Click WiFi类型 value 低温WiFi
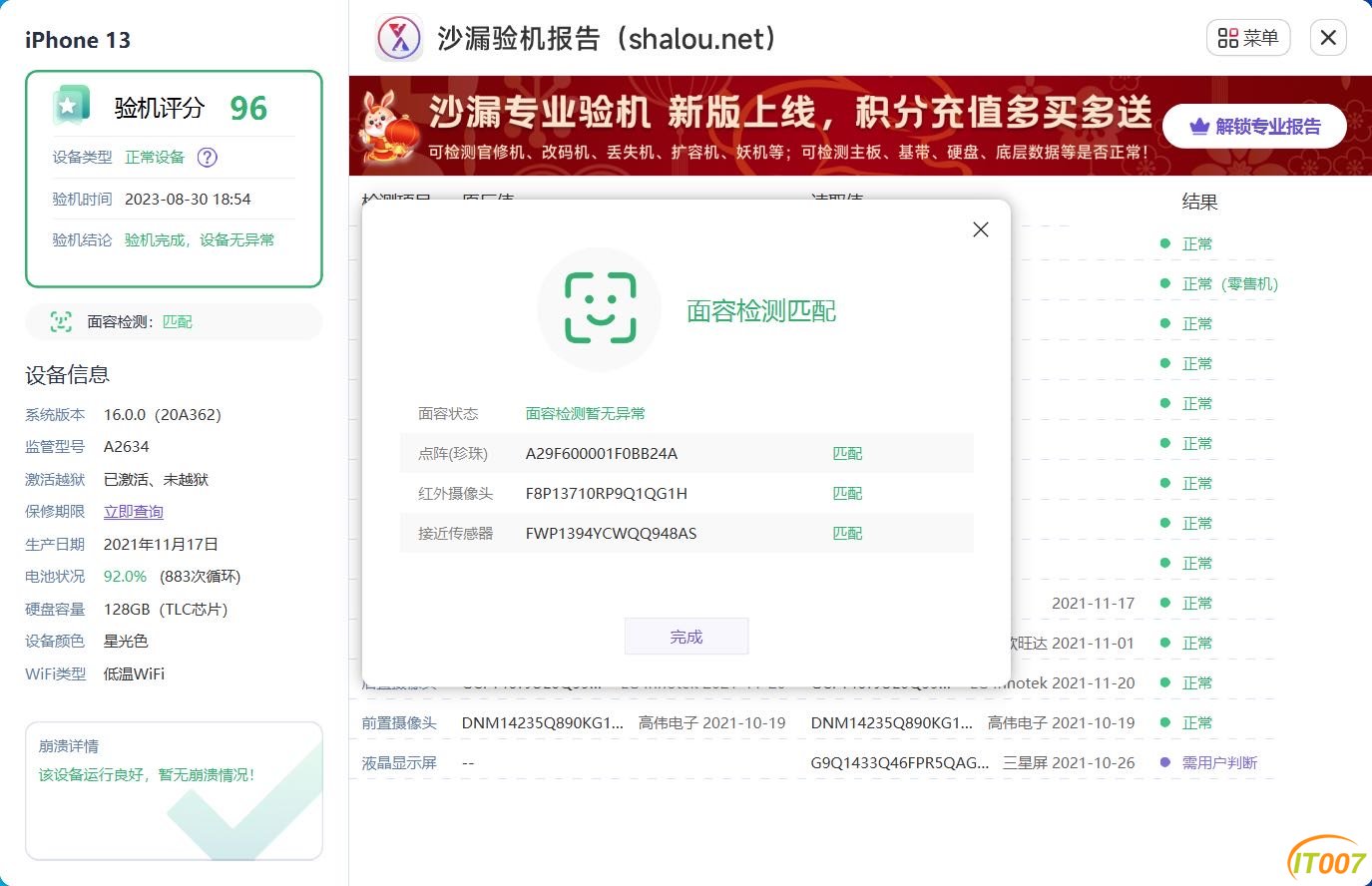 [134, 674]
